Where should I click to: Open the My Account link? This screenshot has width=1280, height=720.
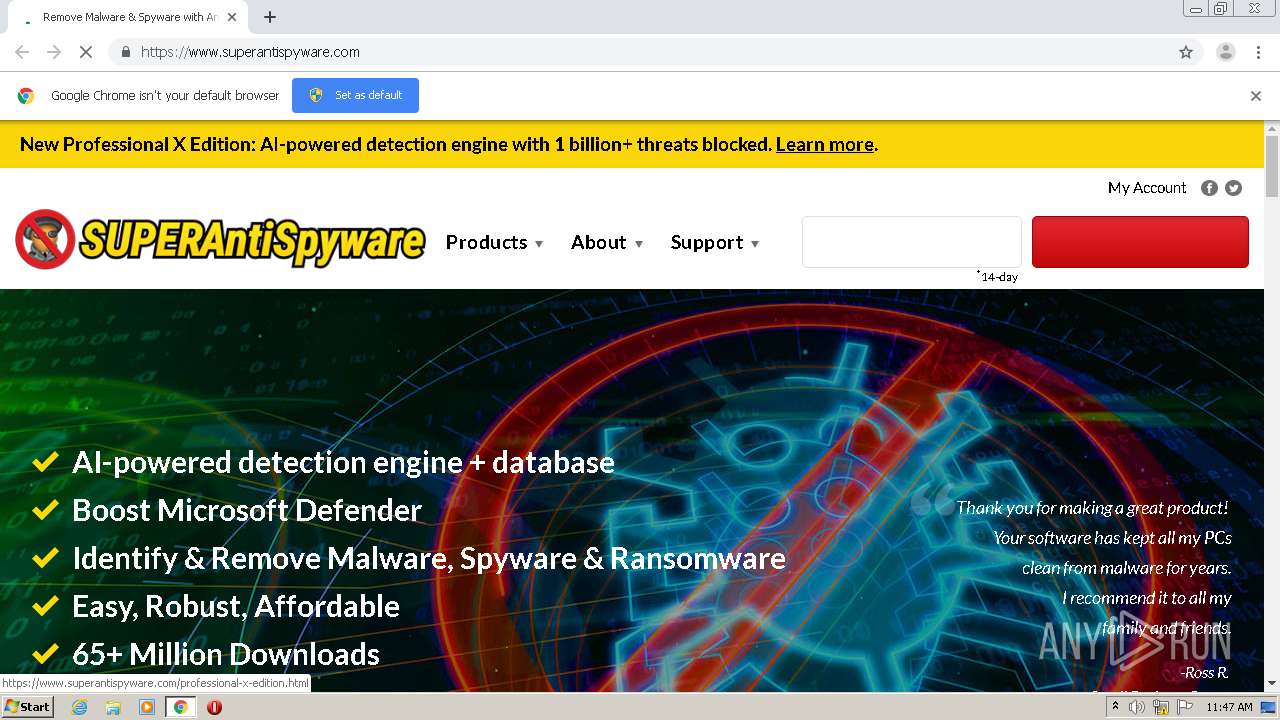pyautogui.click(x=1147, y=188)
